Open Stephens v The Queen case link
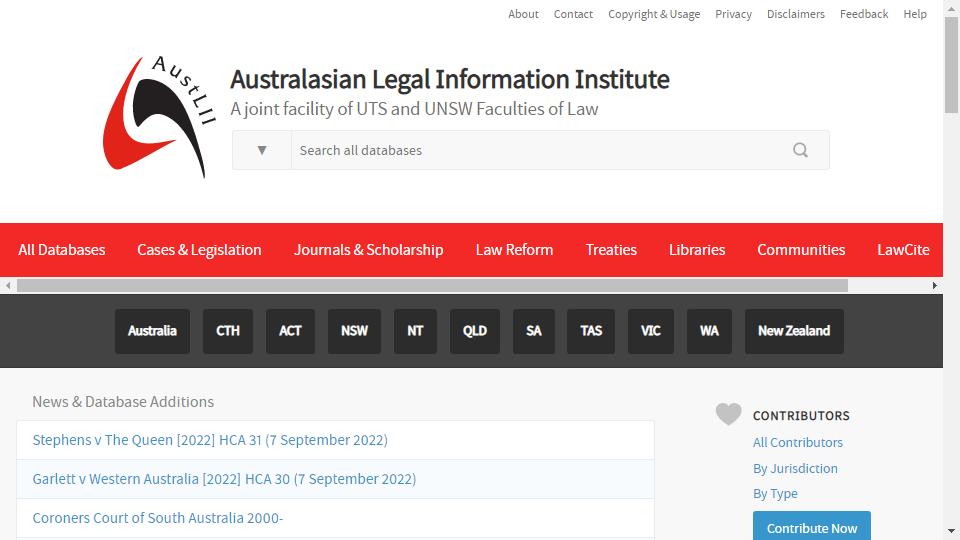The height and width of the screenshot is (540, 960). tap(210, 440)
